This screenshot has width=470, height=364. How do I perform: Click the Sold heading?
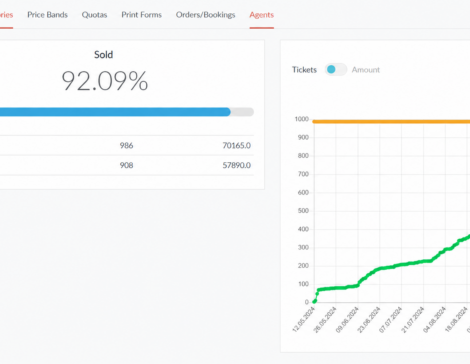[103, 55]
